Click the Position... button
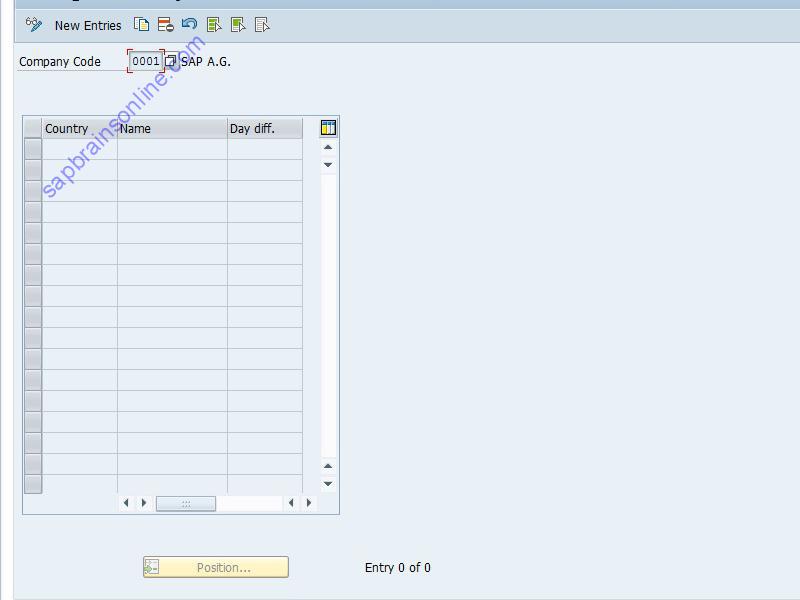 (216, 567)
